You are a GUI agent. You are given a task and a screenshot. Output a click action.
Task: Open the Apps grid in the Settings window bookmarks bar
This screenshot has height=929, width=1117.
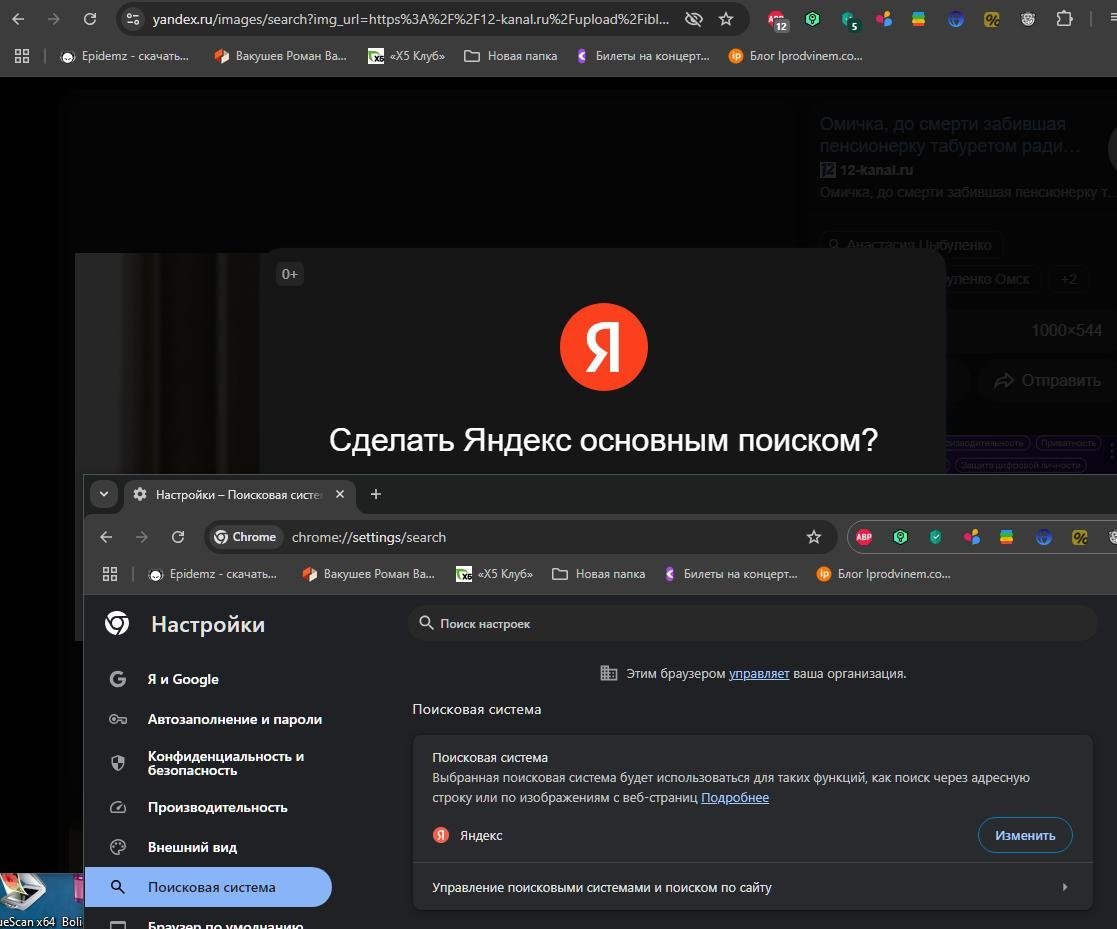[x=110, y=574]
